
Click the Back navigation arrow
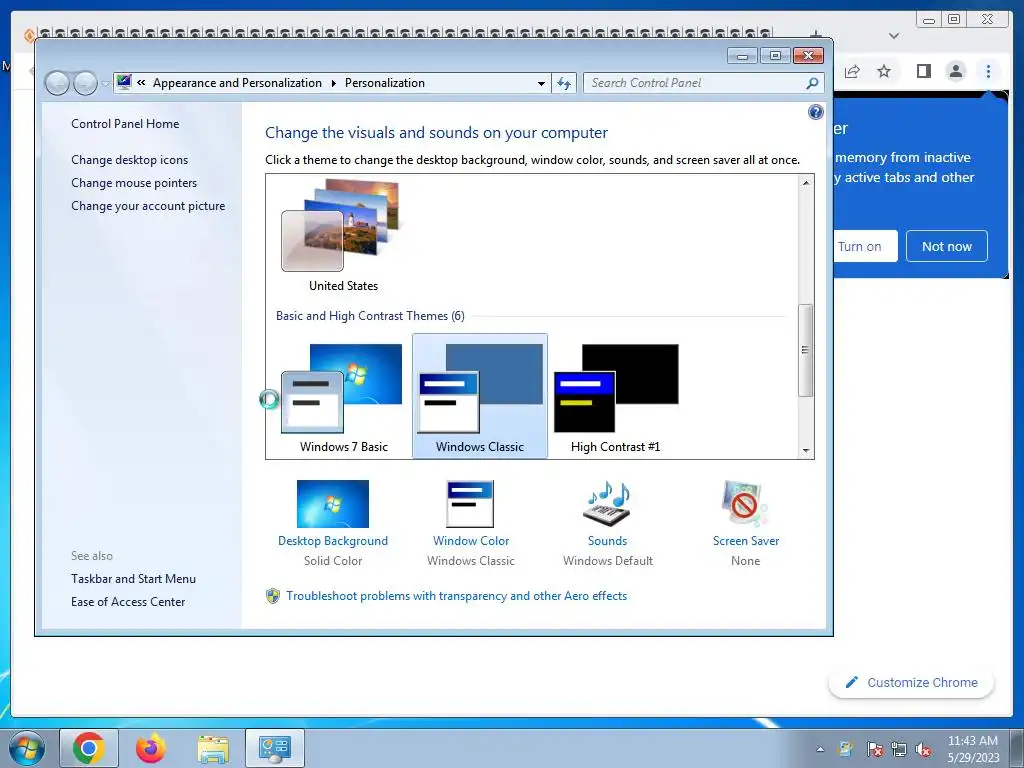pos(57,83)
